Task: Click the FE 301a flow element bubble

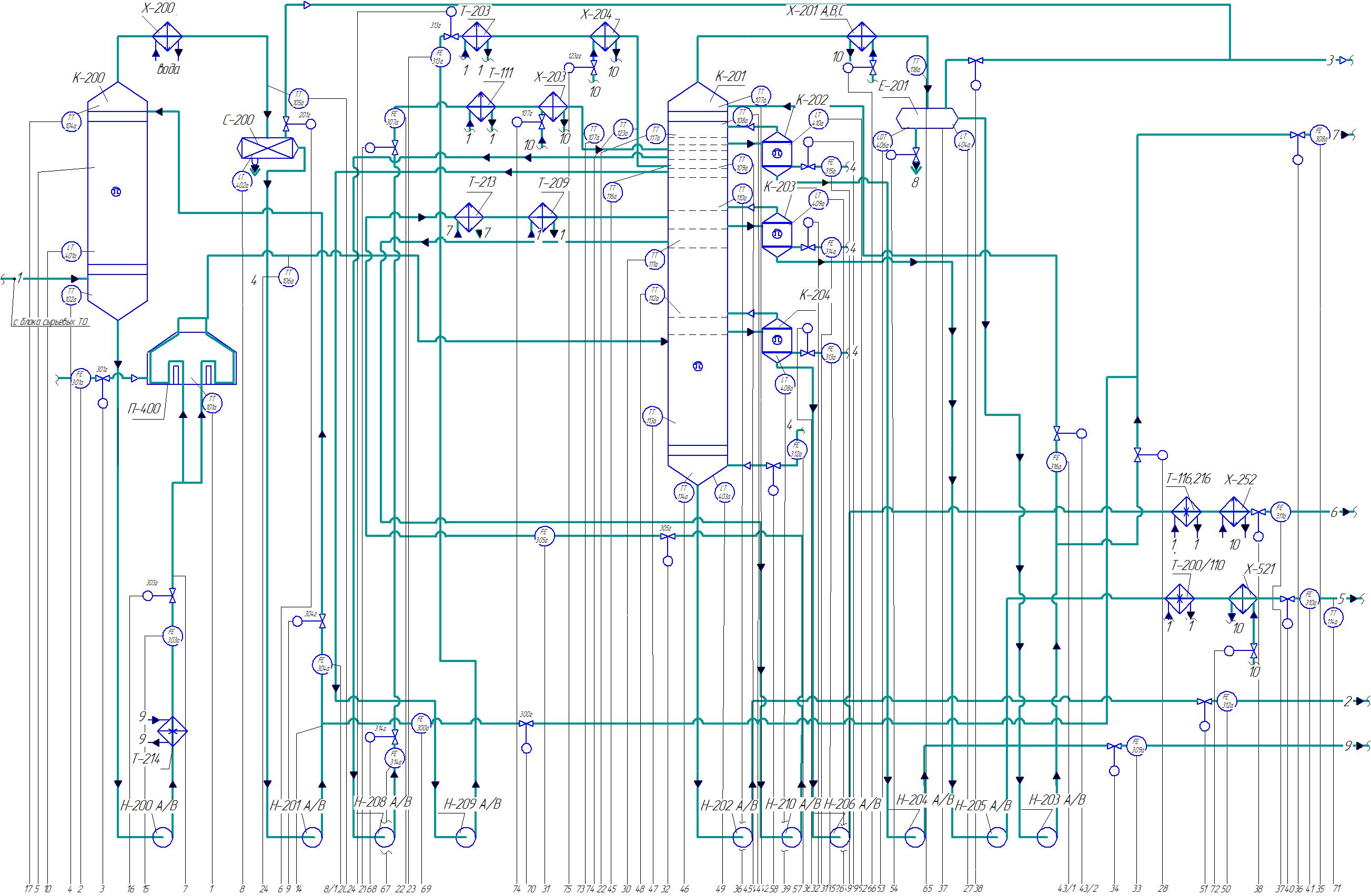Action: (79, 378)
